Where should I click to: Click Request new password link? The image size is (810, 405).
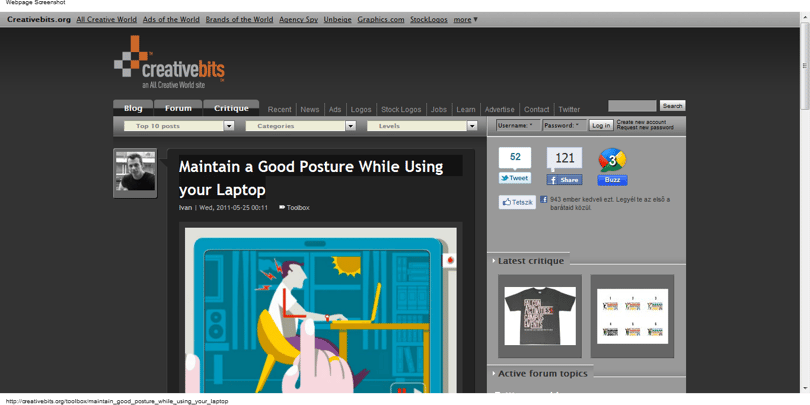645,128
